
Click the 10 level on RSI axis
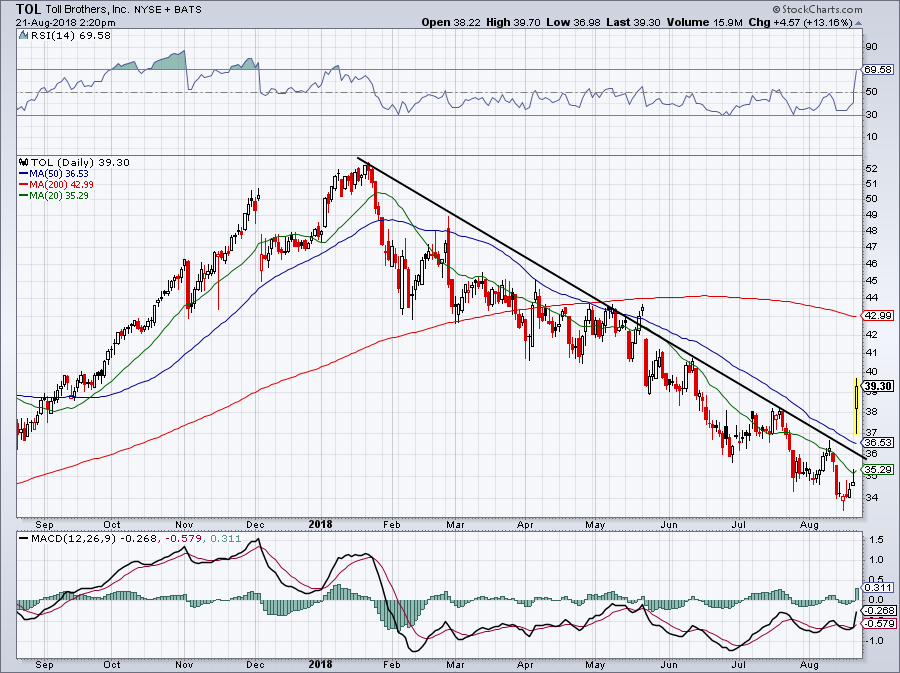pyautogui.click(x=871, y=137)
